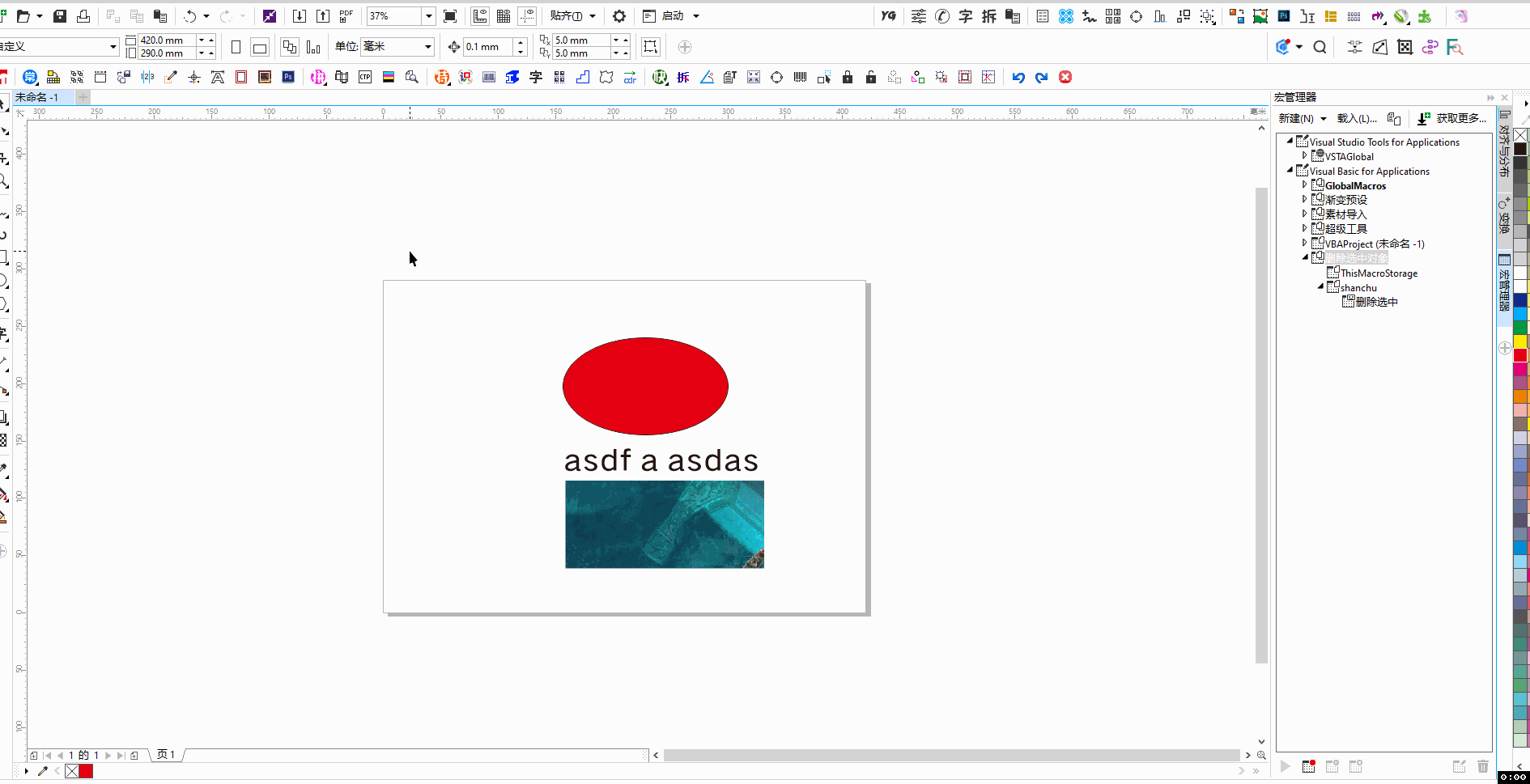Screen dimensions: 1530x784
Task: Expand the GlobalMacros tree node
Action: pyautogui.click(x=1304, y=185)
